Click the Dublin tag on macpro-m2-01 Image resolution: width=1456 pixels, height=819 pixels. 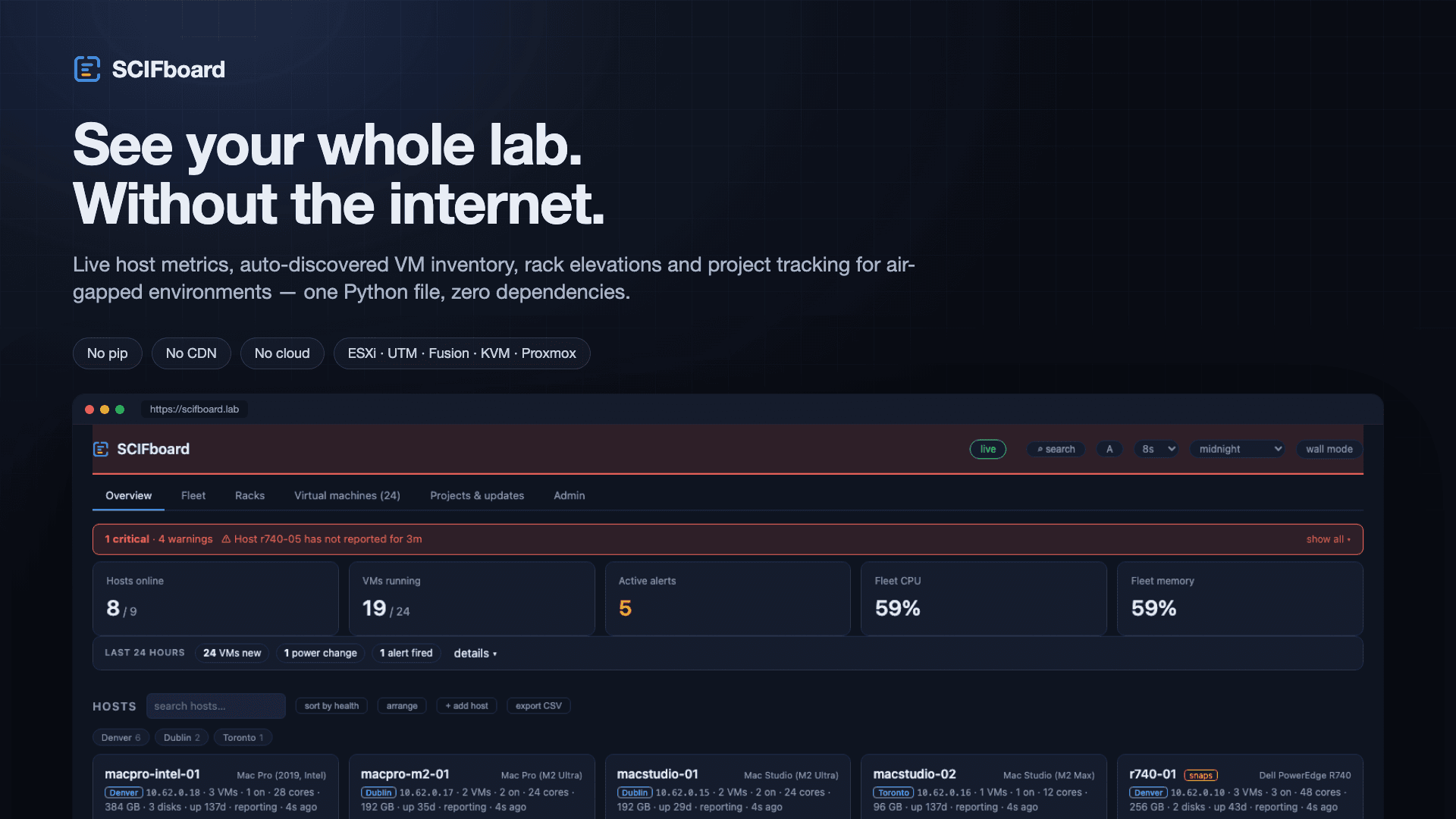tap(378, 792)
